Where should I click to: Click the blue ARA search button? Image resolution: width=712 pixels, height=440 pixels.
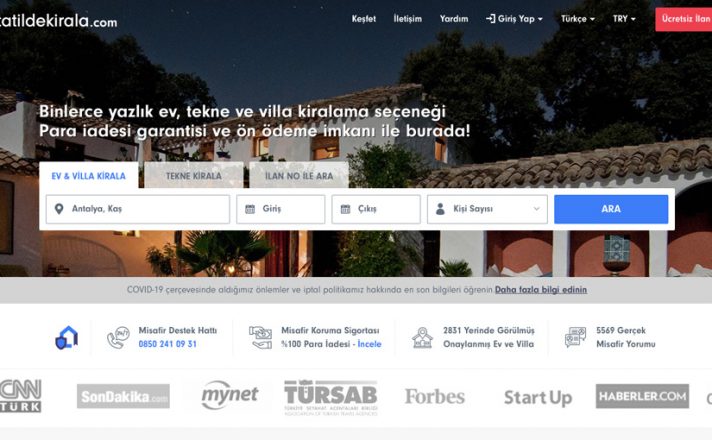[611, 209]
